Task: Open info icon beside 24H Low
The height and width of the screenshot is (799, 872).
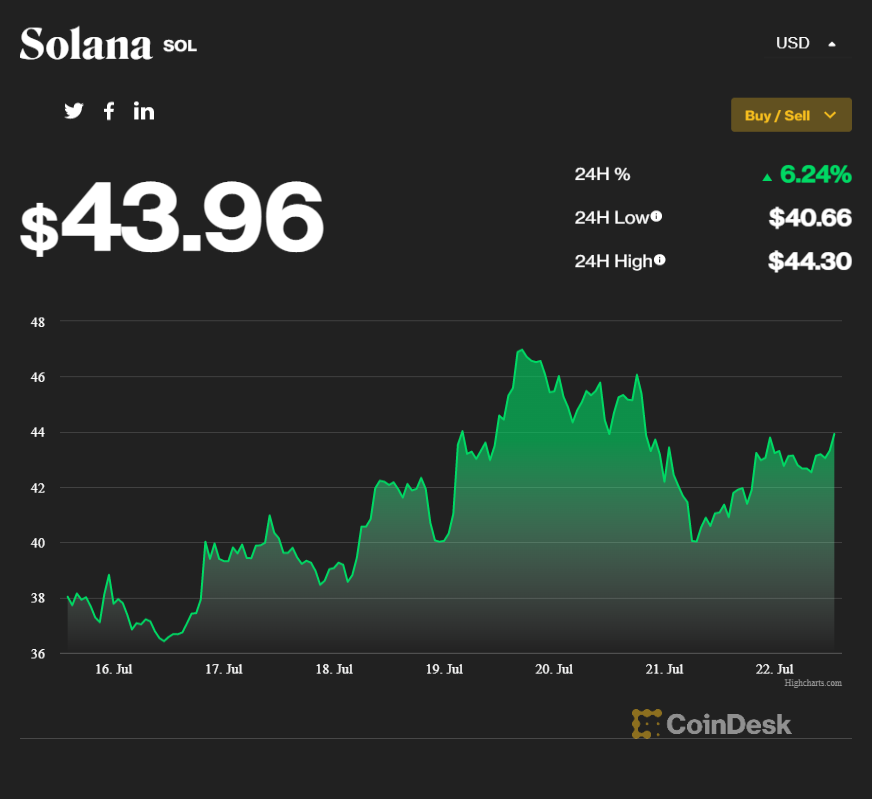Action: pyautogui.click(x=656, y=216)
